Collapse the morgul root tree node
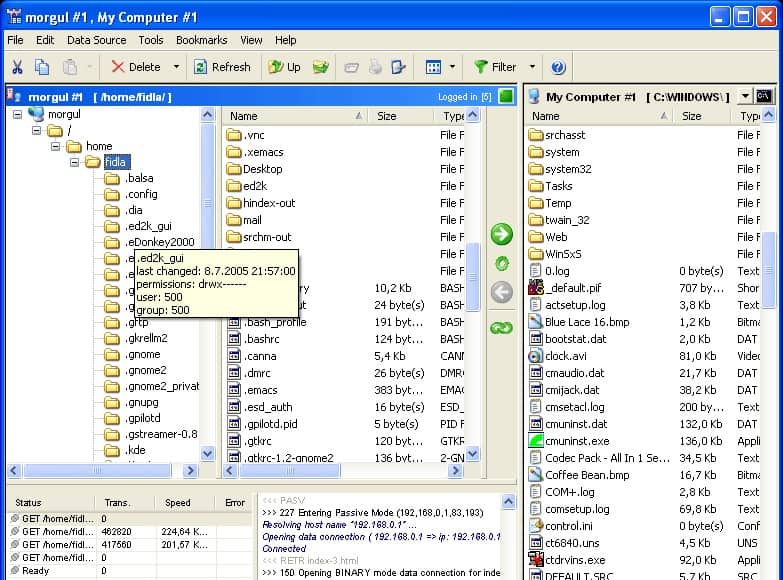Screen dimensions: 783x580 17,114
